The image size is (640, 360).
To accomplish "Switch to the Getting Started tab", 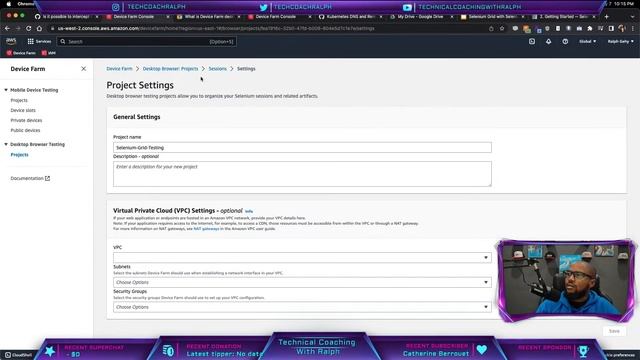I will pos(563,17).
